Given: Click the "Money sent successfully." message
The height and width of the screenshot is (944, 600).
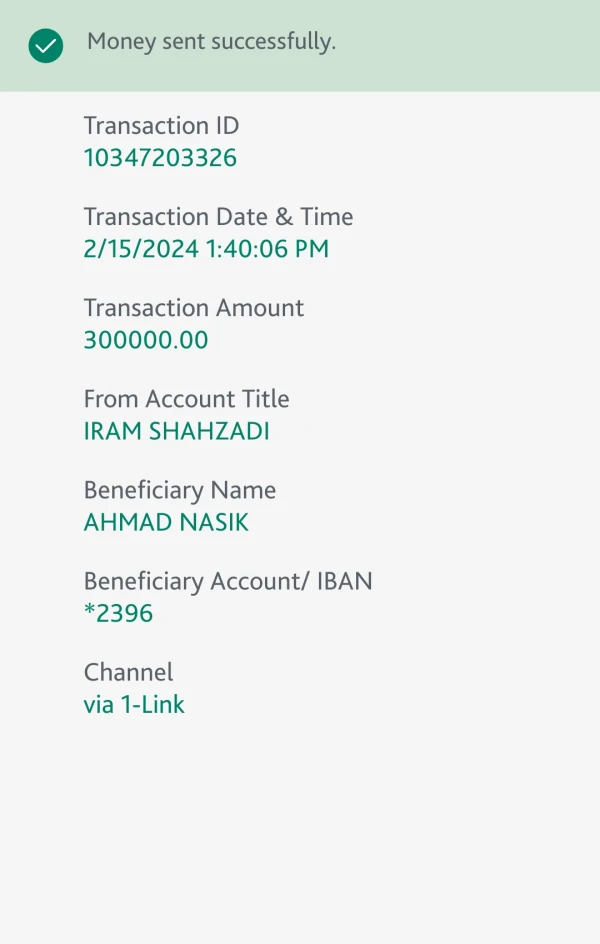Looking at the screenshot, I should point(211,42).
